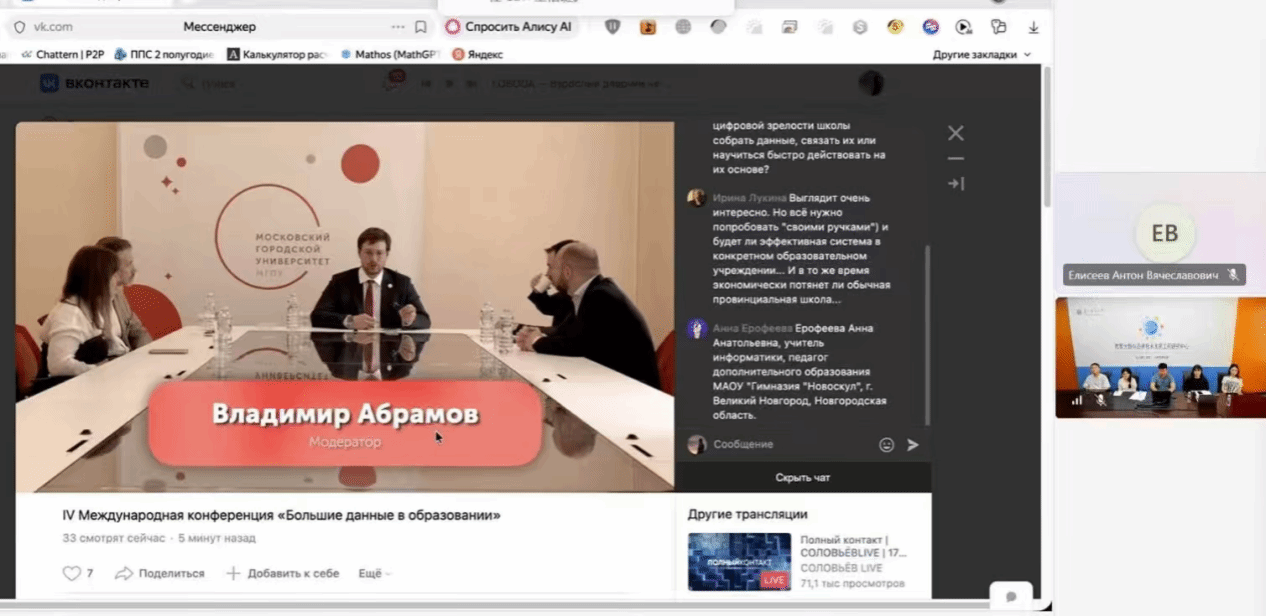Image resolution: width=1266 pixels, height=616 pixels.
Task: Click the vk.com address in the URL bar
Action: click(x=54, y=27)
